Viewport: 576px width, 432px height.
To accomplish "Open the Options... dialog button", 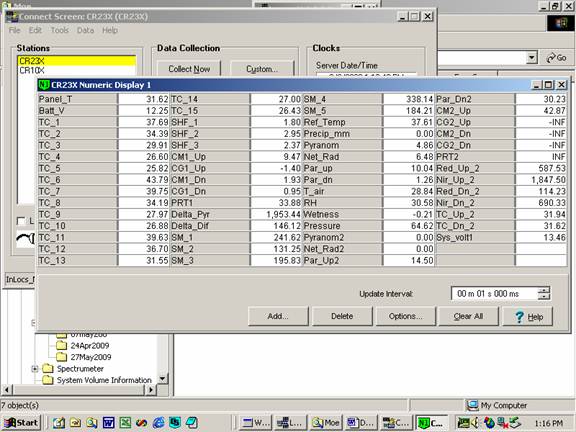I will (x=406, y=316).
